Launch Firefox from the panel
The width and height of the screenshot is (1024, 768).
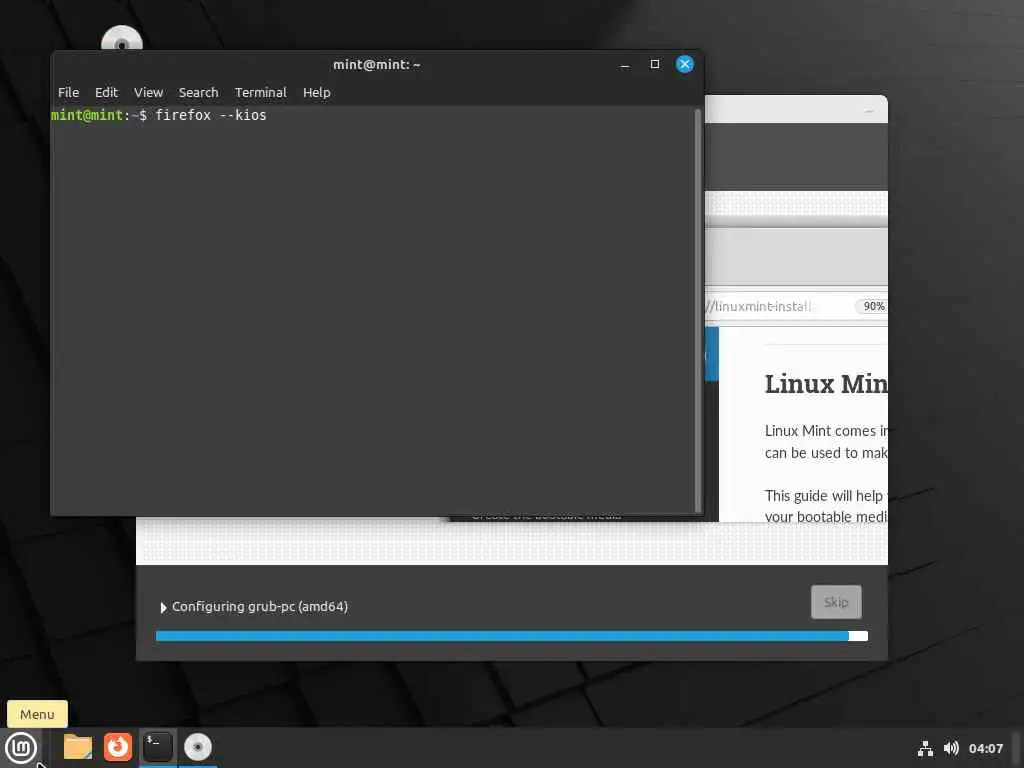(118, 747)
